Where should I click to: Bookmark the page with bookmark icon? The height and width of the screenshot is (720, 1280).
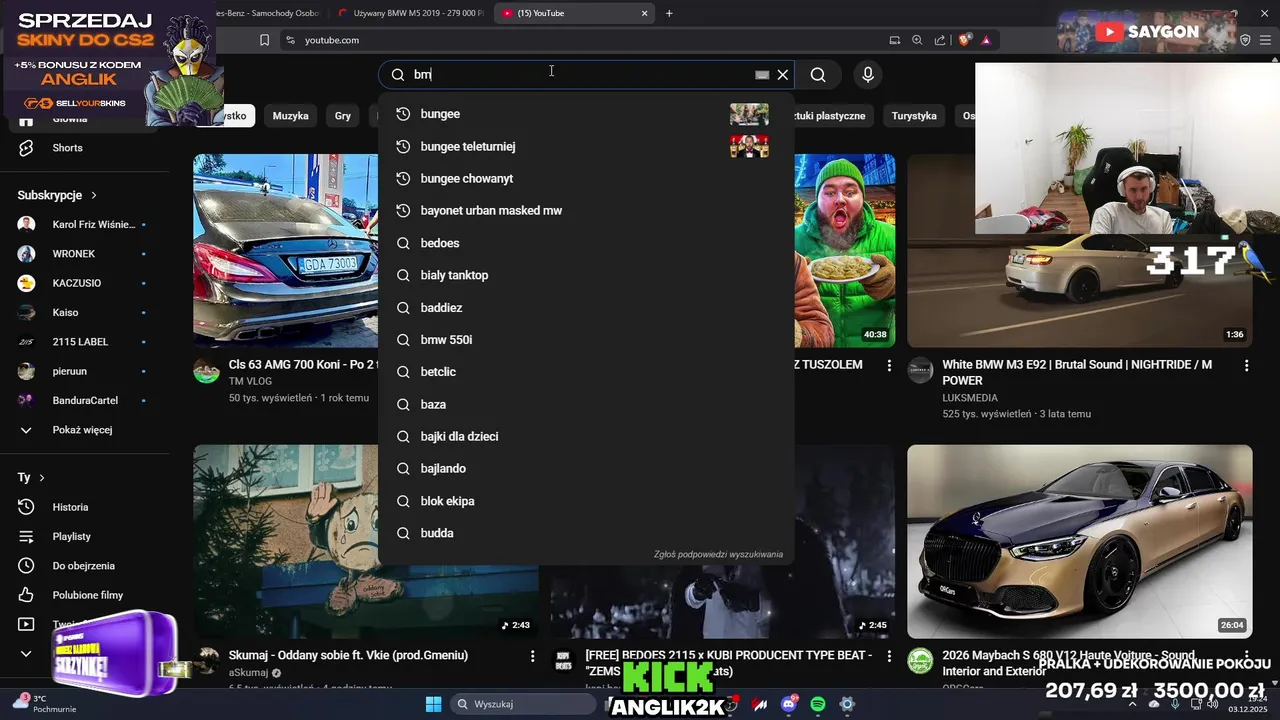[x=264, y=40]
